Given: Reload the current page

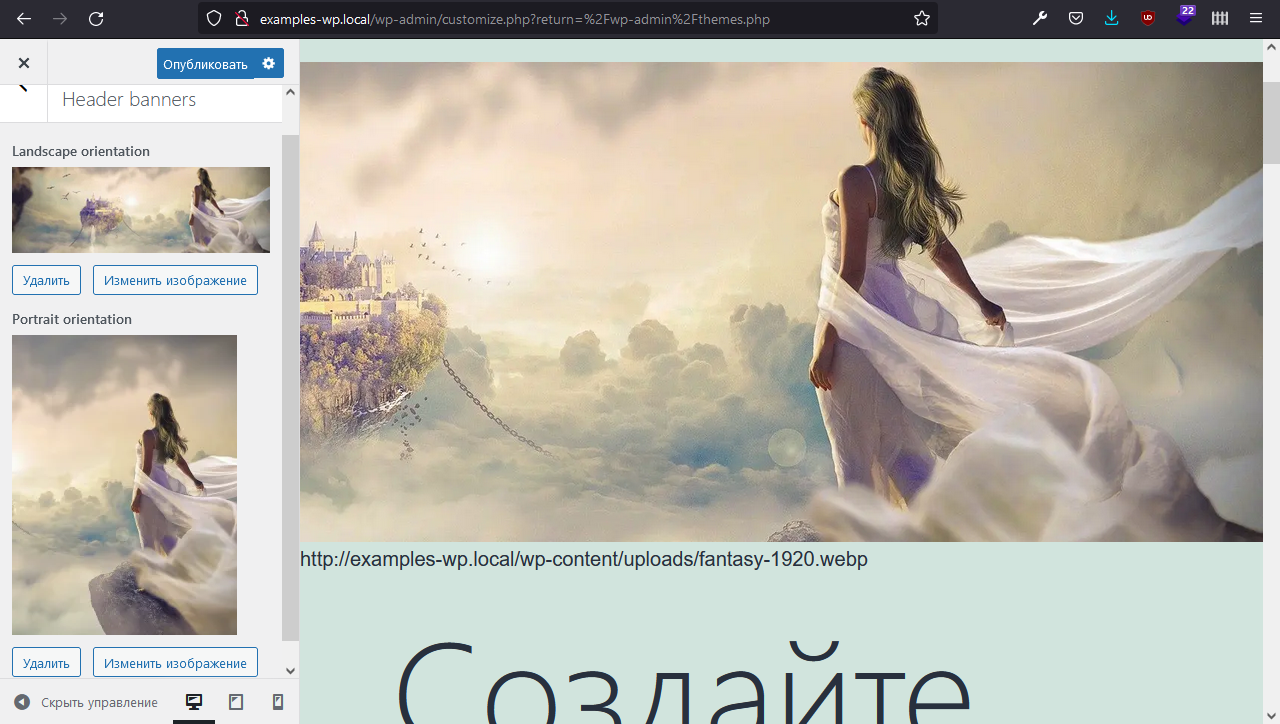Looking at the screenshot, I should pyautogui.click(x=96, y=18).
